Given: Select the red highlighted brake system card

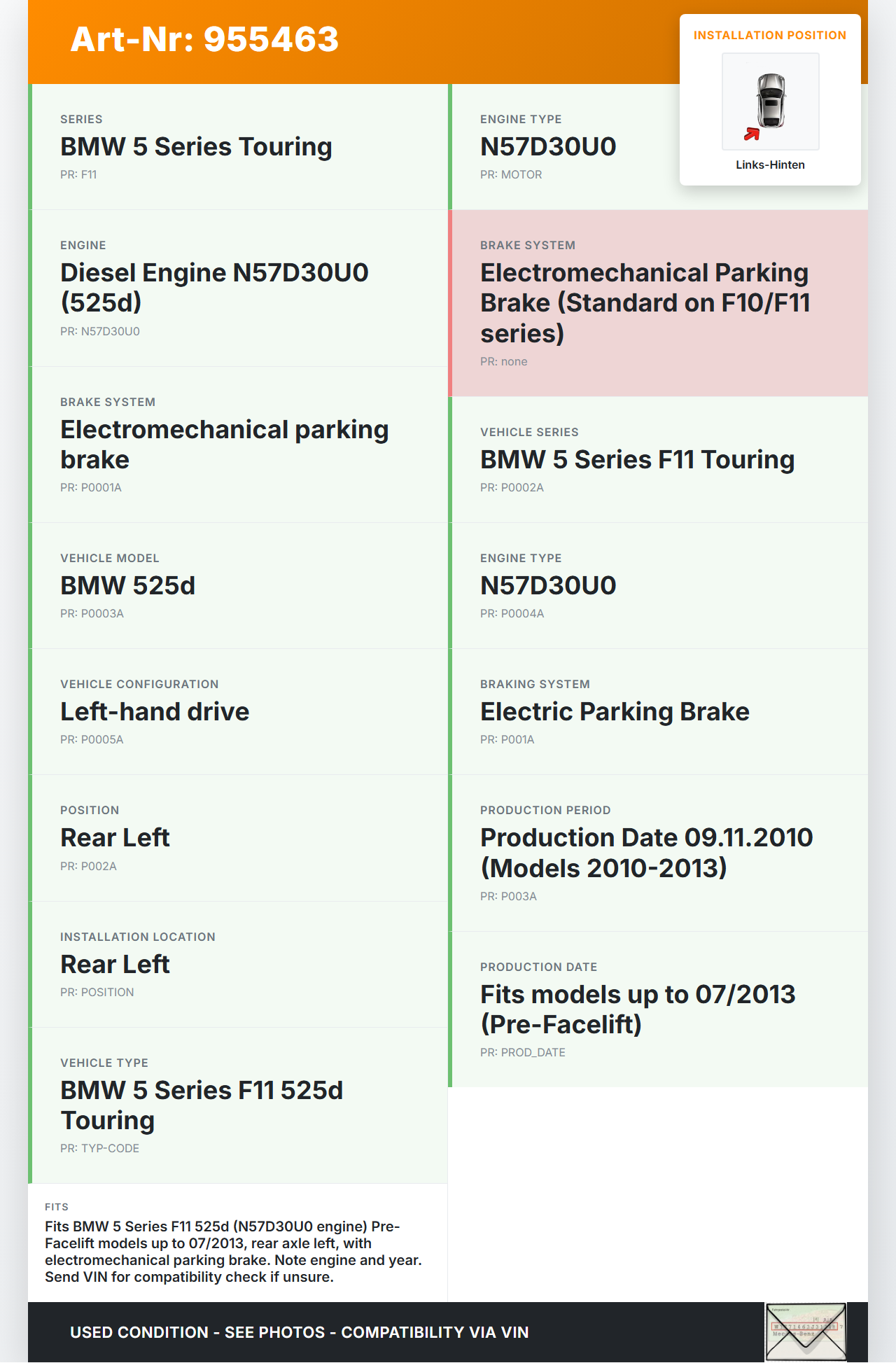Looking at the screenshot, I should [x=658, y=303].
